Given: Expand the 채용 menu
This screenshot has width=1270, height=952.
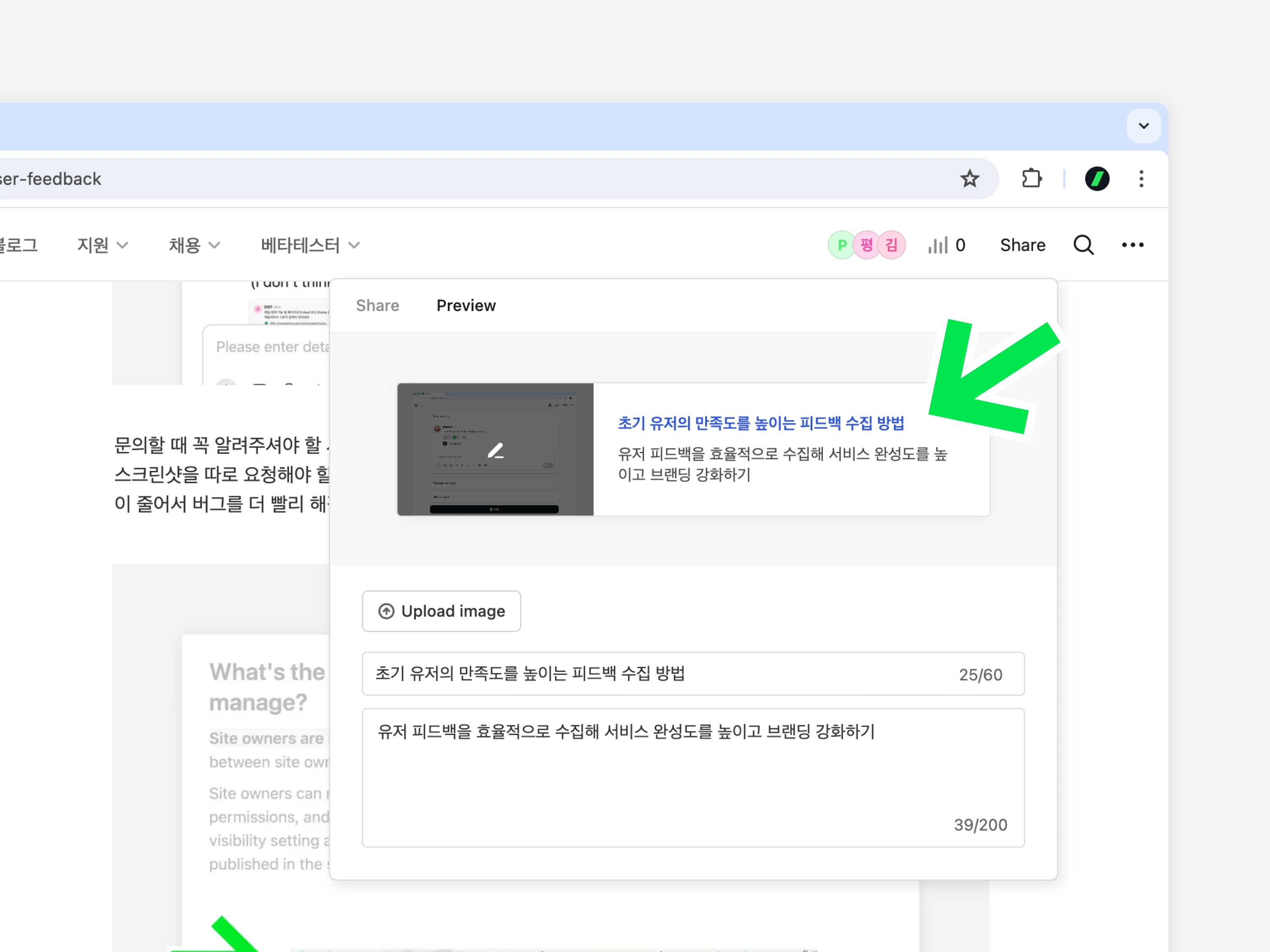Looking at the screenshot, I should tap(194, 245).
